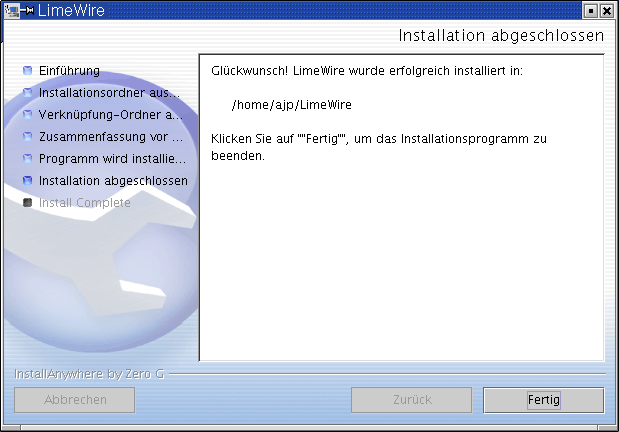
Task: Click the Installation abgeschlossen header title
Action: 501,36
